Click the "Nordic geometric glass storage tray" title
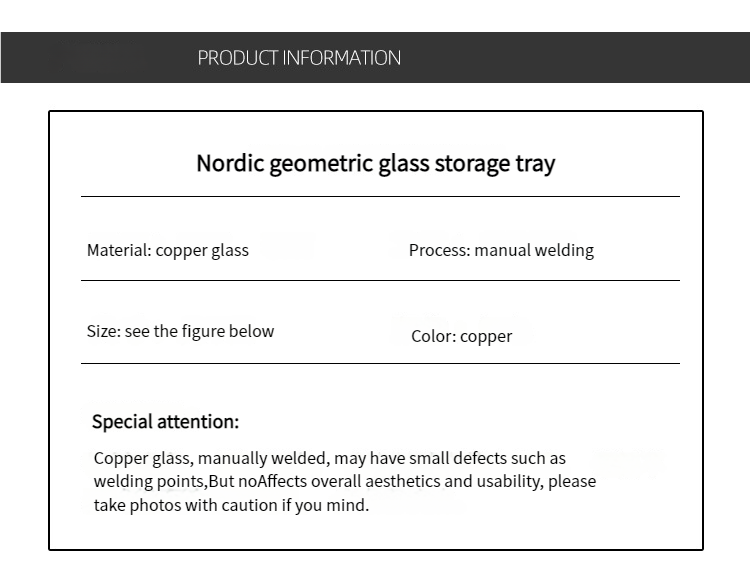Screen dimensions: 750x582 (375, 163)
